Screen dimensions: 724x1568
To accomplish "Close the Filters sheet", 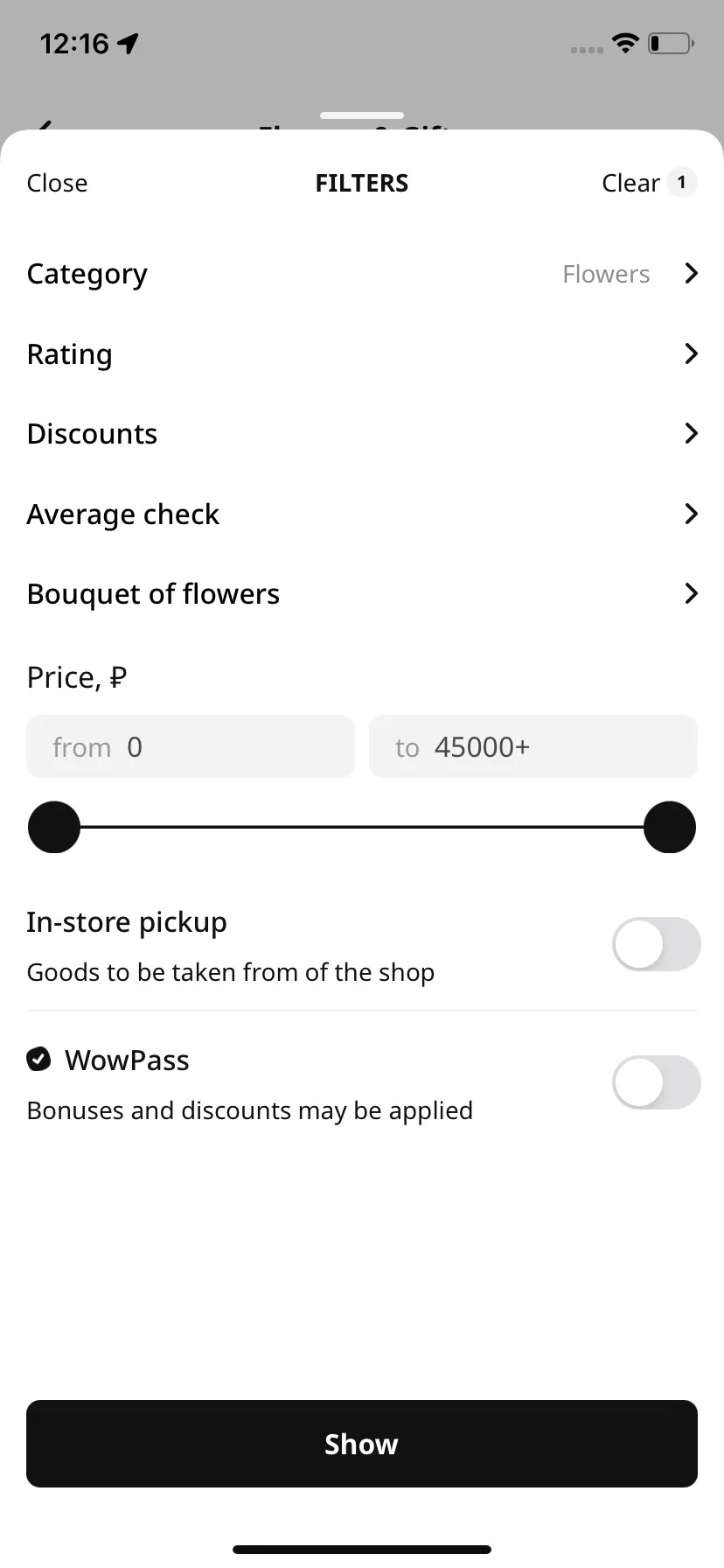I will click(57, 183).
